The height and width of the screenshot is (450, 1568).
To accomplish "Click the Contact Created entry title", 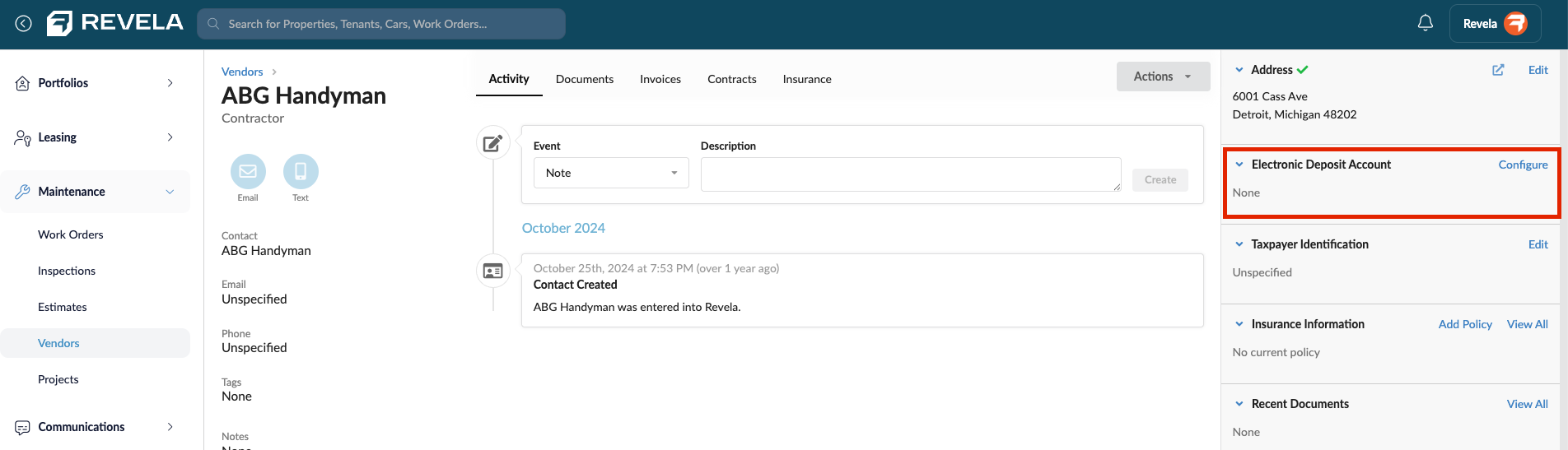I will point(576,285).
